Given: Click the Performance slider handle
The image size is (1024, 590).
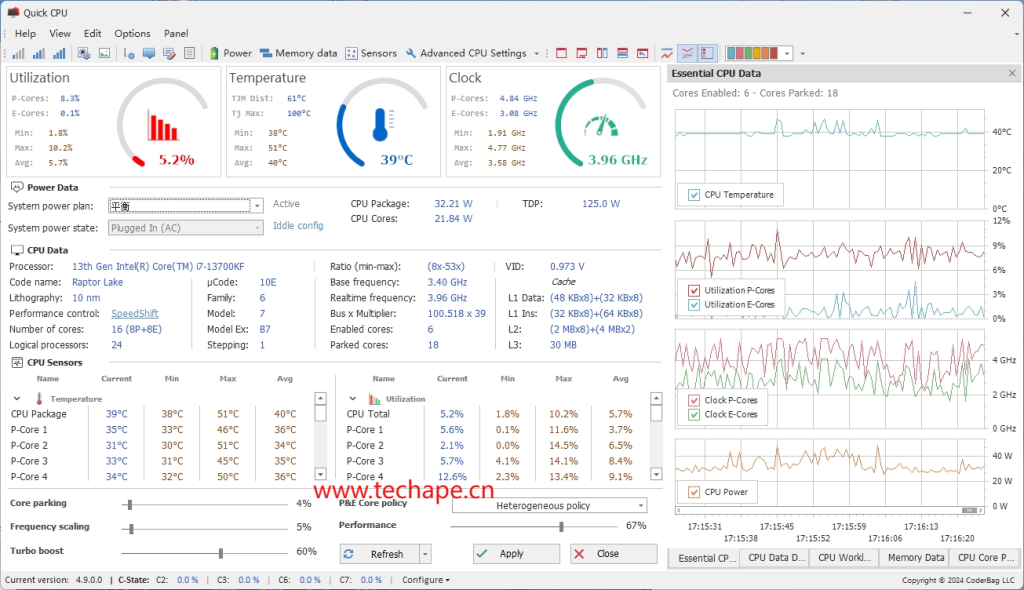Looking at the screenshot, I should pyautogui.click(x=561, y=526).
